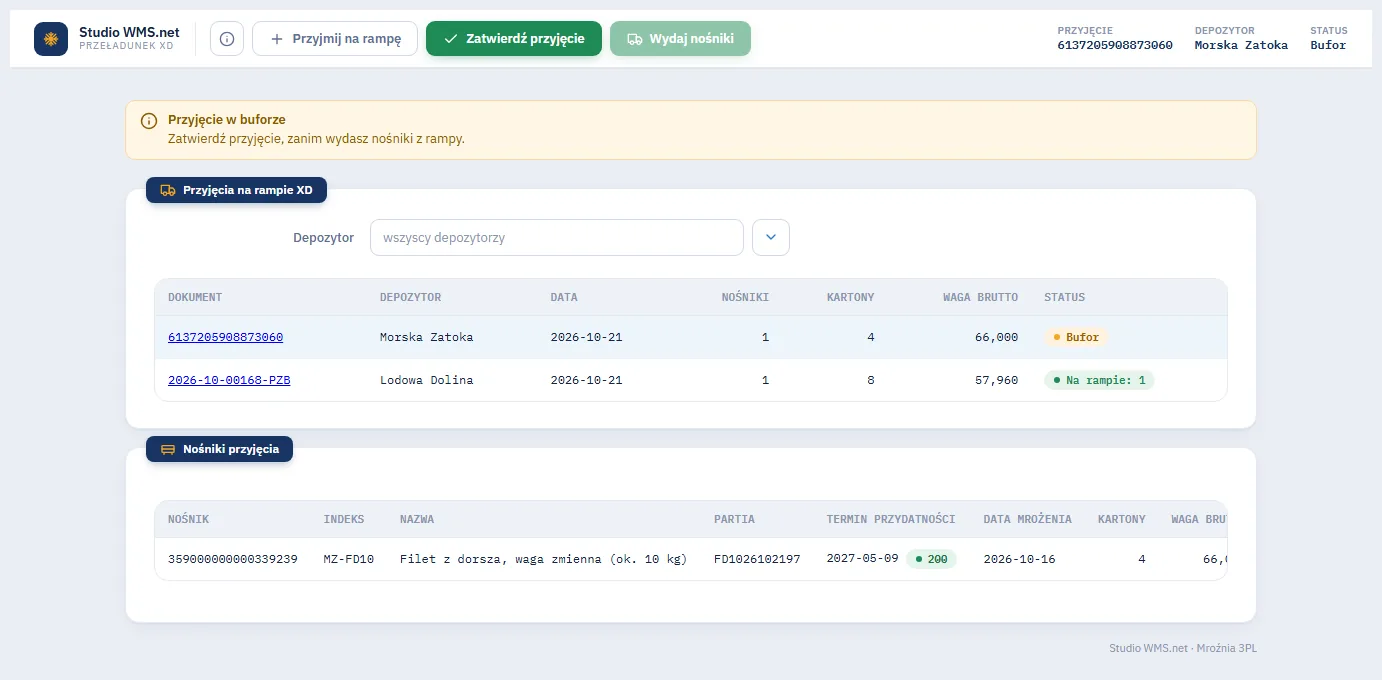The width and height of the screenshot is (1382, 680).
Task: Click the Studio WMS.net logo icon
Action: [51, 39]
